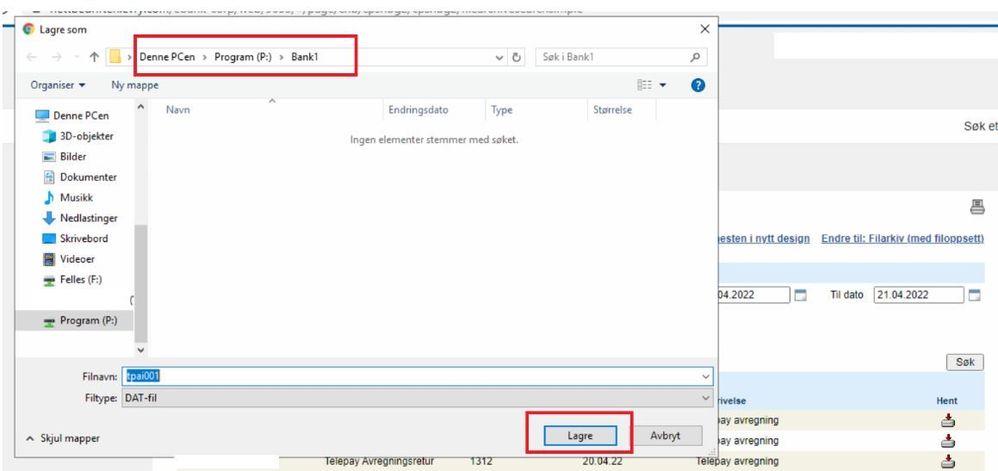This screenshot has height=471, width=998.
Task: Click Bank1 in breadcrumb path
Action: (305, 57)
